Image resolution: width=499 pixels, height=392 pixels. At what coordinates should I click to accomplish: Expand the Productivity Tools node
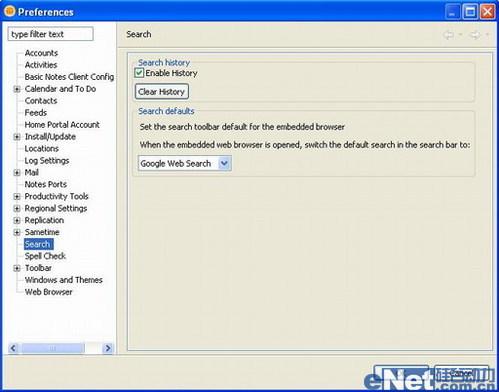tap(17, 196)
